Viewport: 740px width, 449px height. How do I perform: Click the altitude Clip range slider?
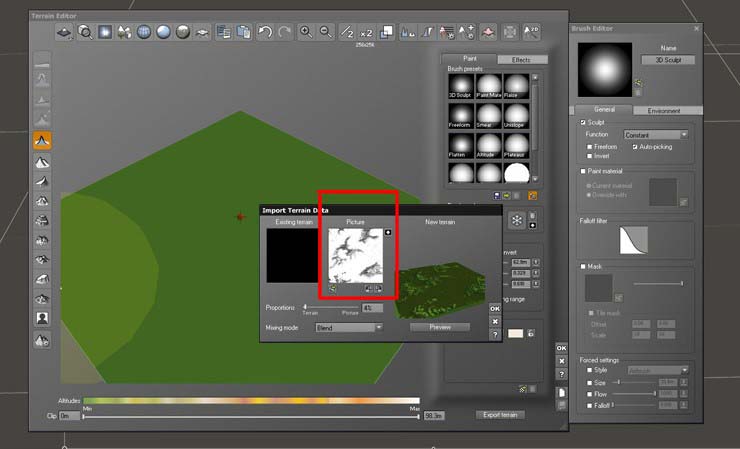point(251,416)
